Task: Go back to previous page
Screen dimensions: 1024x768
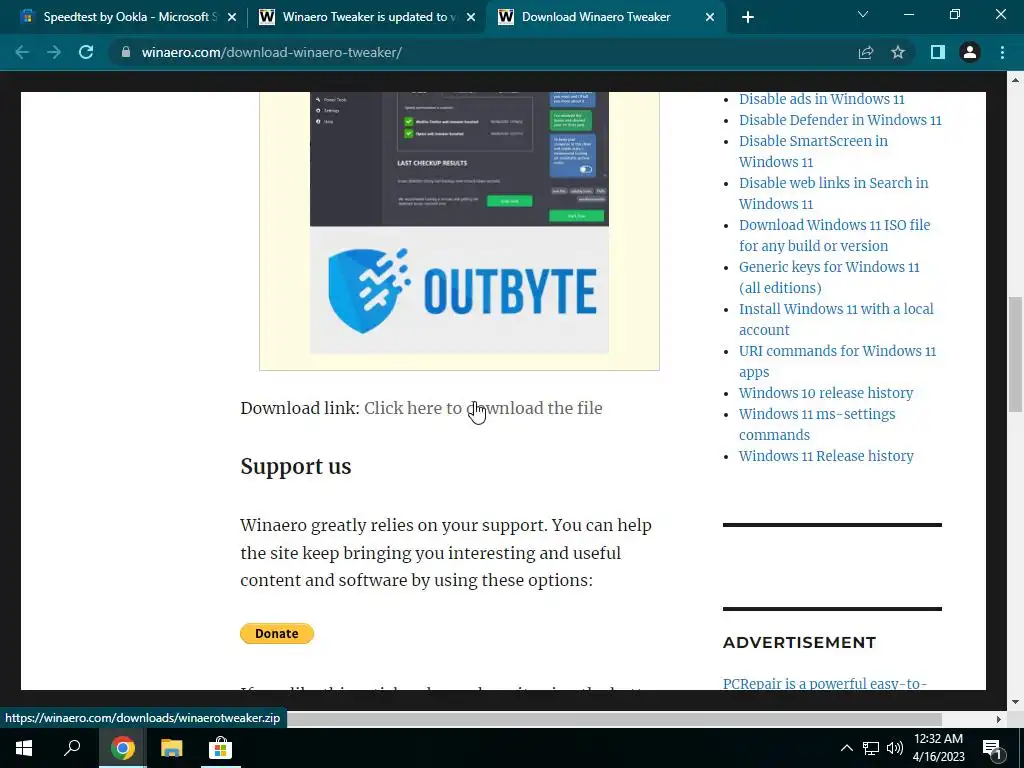Action: [22, 52]
